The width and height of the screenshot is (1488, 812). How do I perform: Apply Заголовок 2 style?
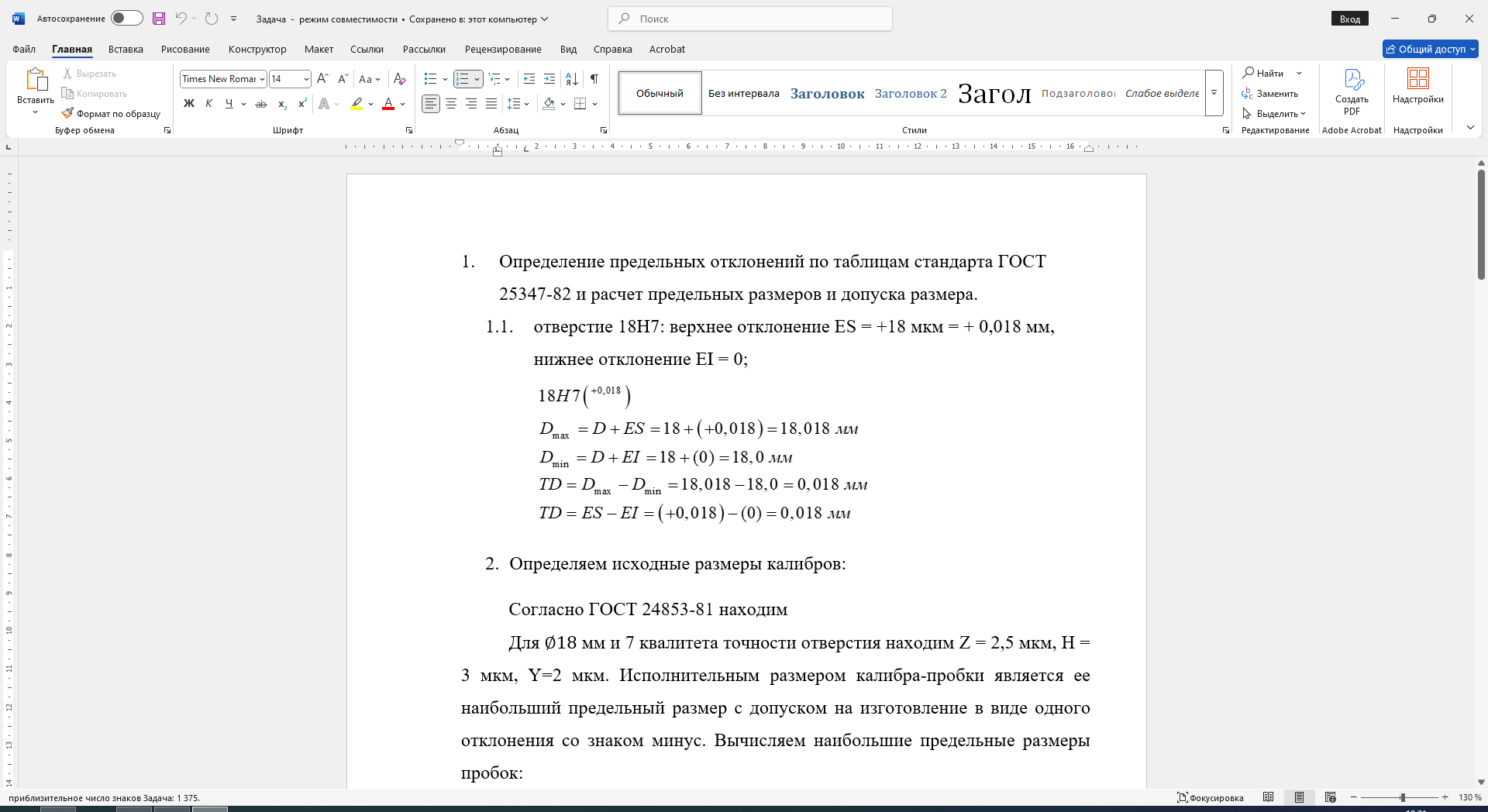911,93
